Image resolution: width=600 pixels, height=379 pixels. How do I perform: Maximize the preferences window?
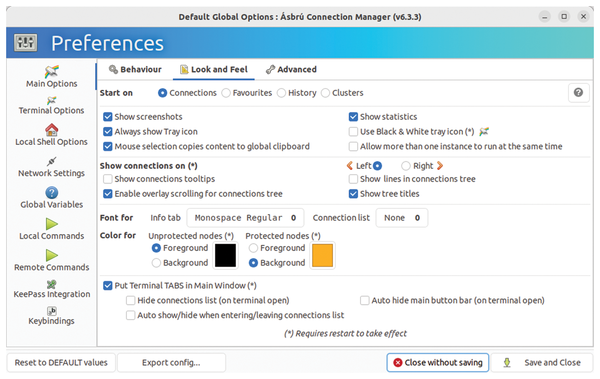(564, 17)
